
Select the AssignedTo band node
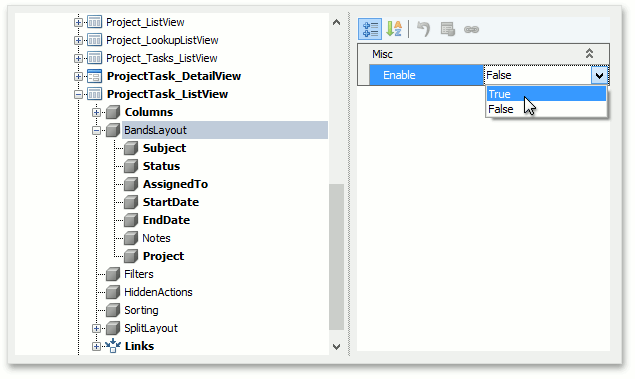click(x=175, y=184)
